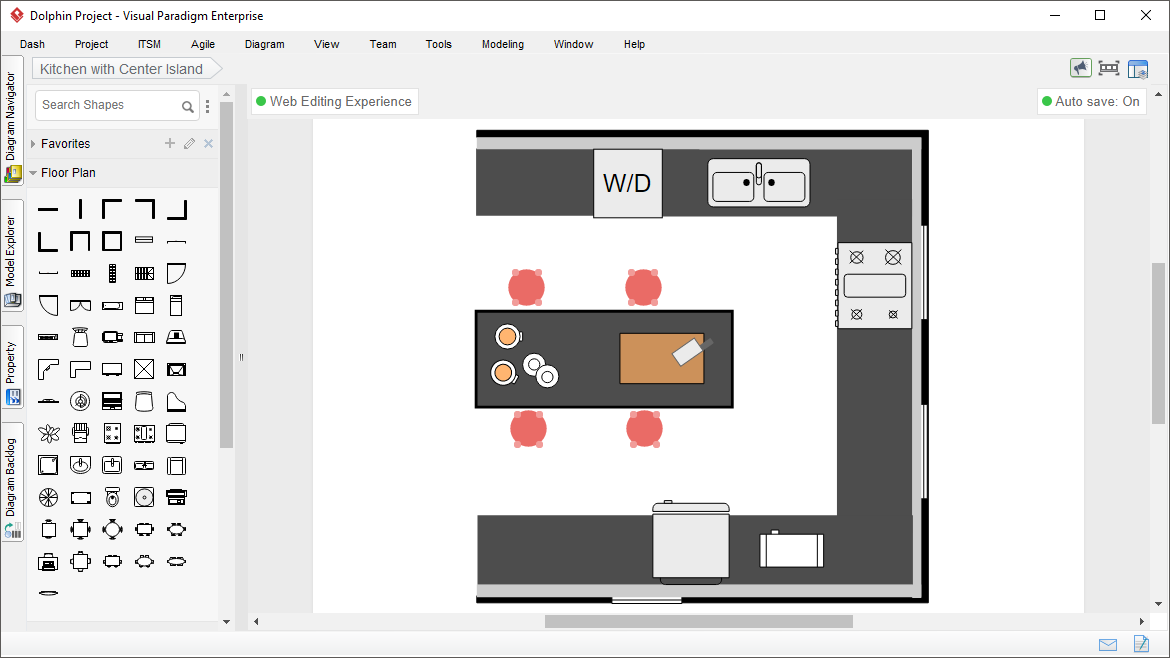Open shape palette options (three dots)
1170x658 pixels.
[x=207, y=107]
